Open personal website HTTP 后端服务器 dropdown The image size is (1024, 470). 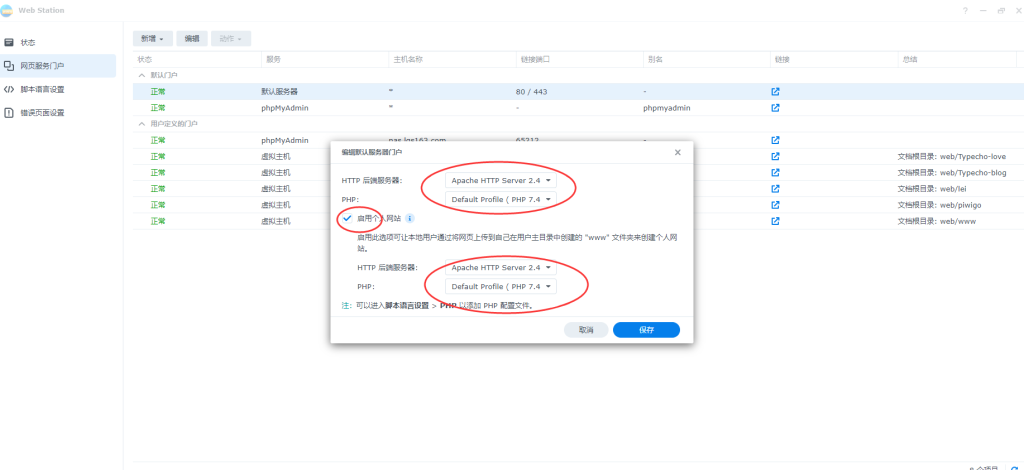click(x=501, y=268)
